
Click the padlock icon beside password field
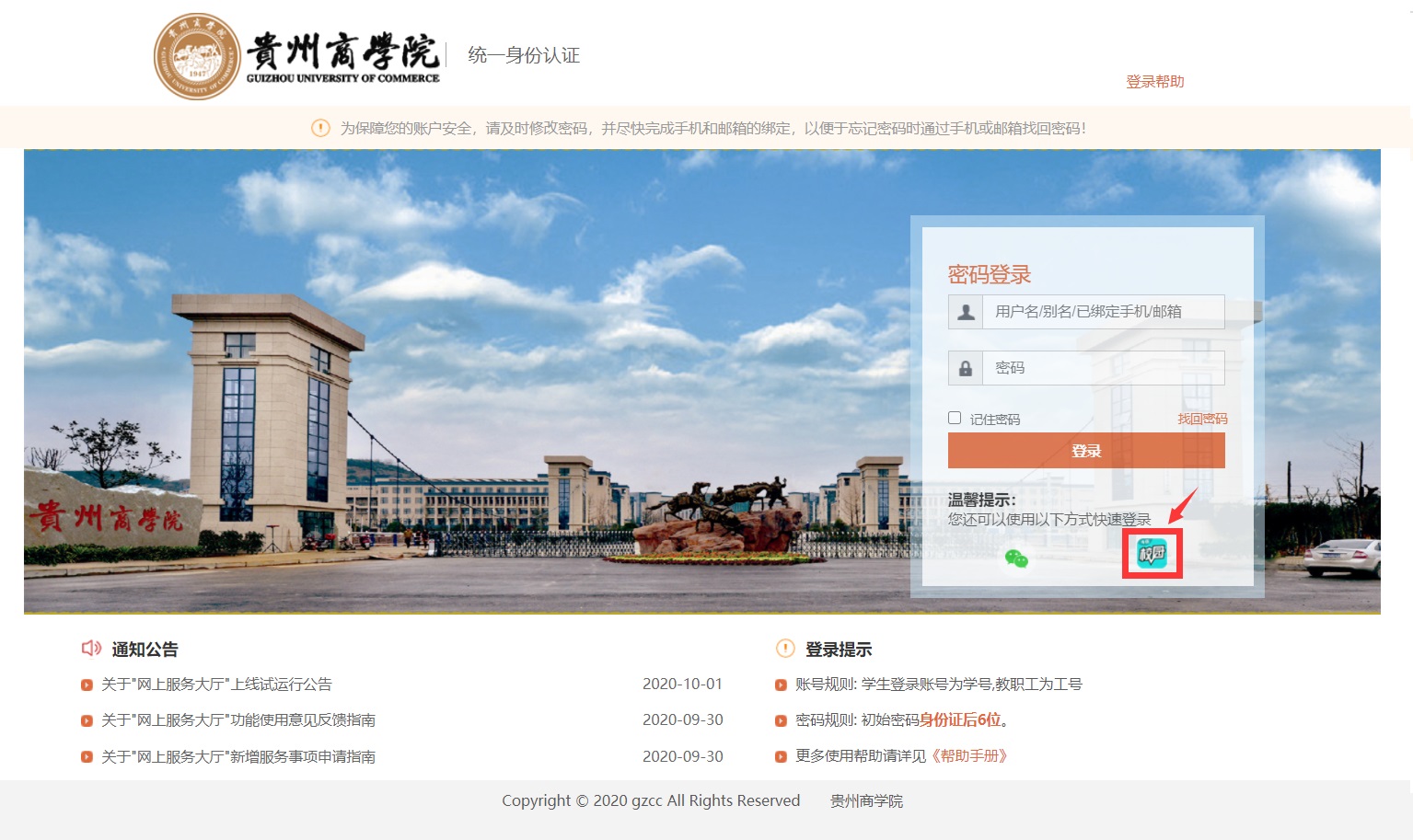(966, 368)
